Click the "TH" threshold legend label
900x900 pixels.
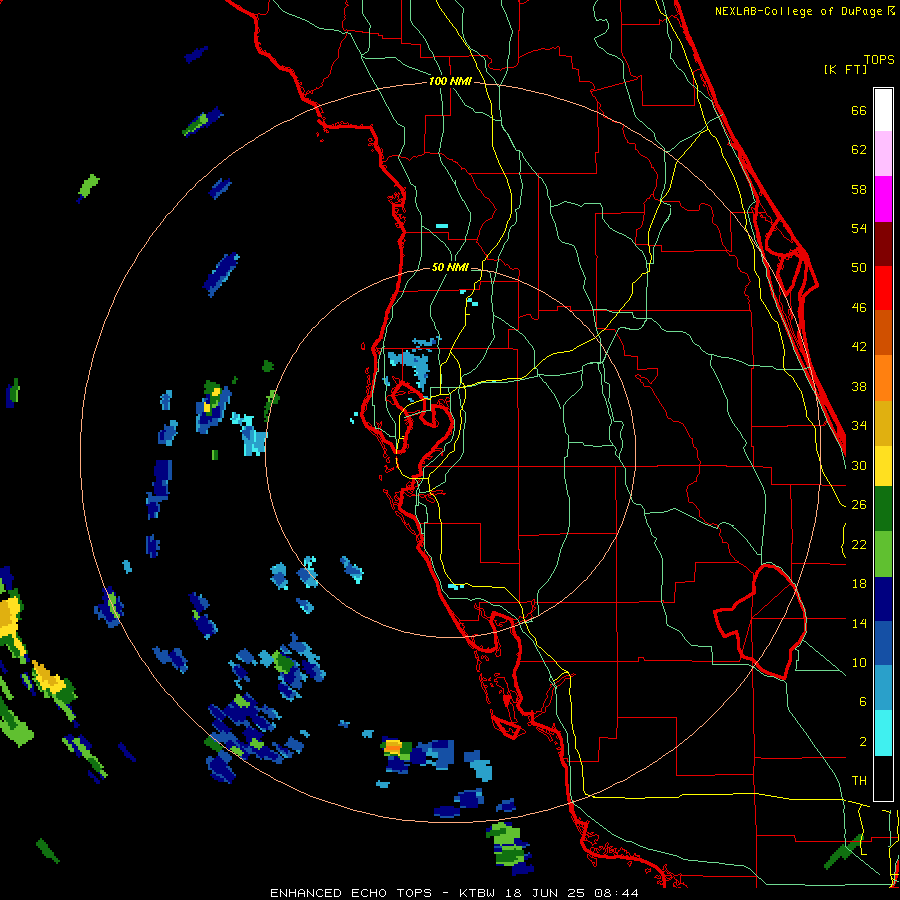click(859, 781)
